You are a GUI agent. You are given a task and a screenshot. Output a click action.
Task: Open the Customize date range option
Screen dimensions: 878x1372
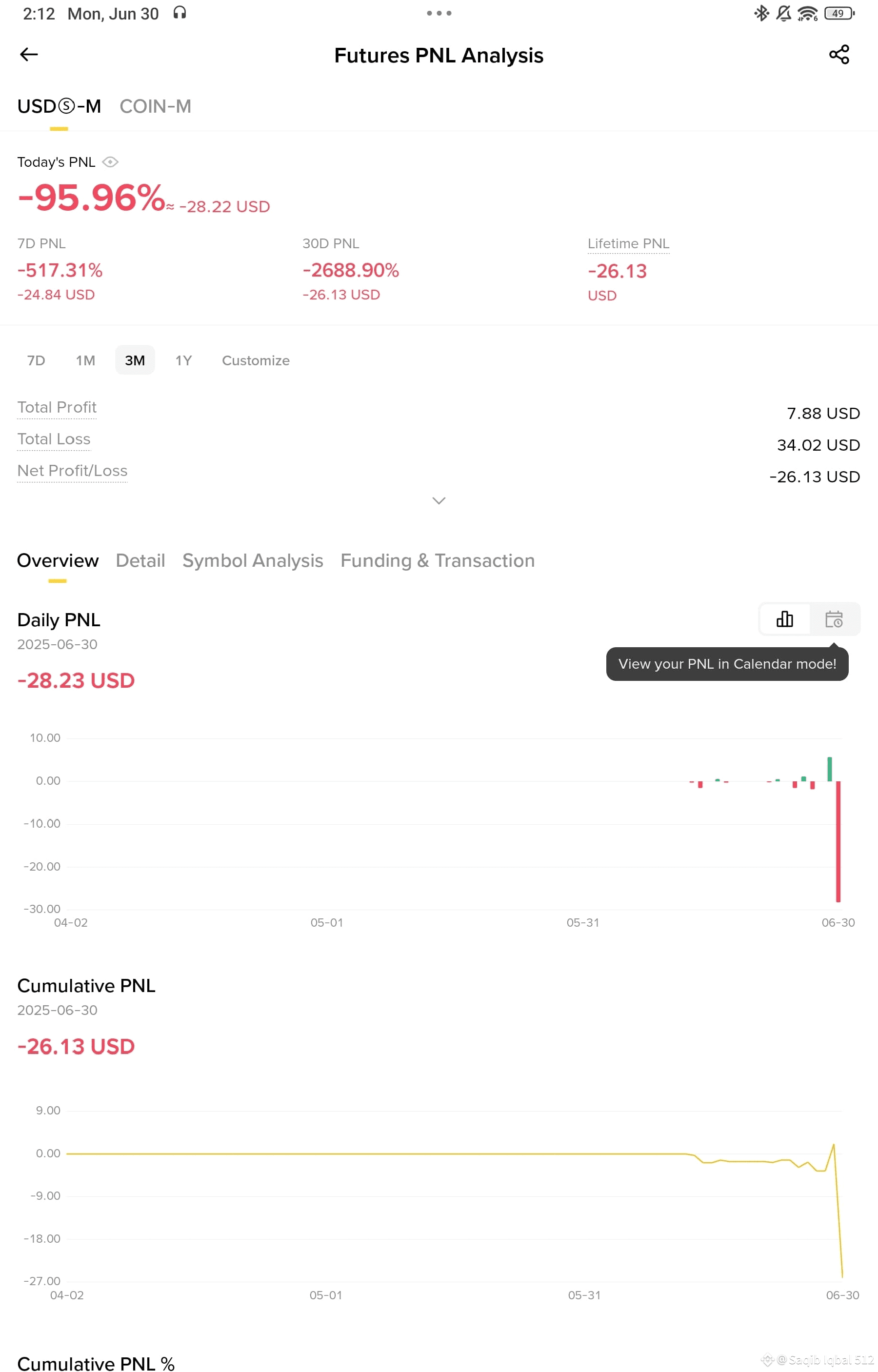pos(256,360)
